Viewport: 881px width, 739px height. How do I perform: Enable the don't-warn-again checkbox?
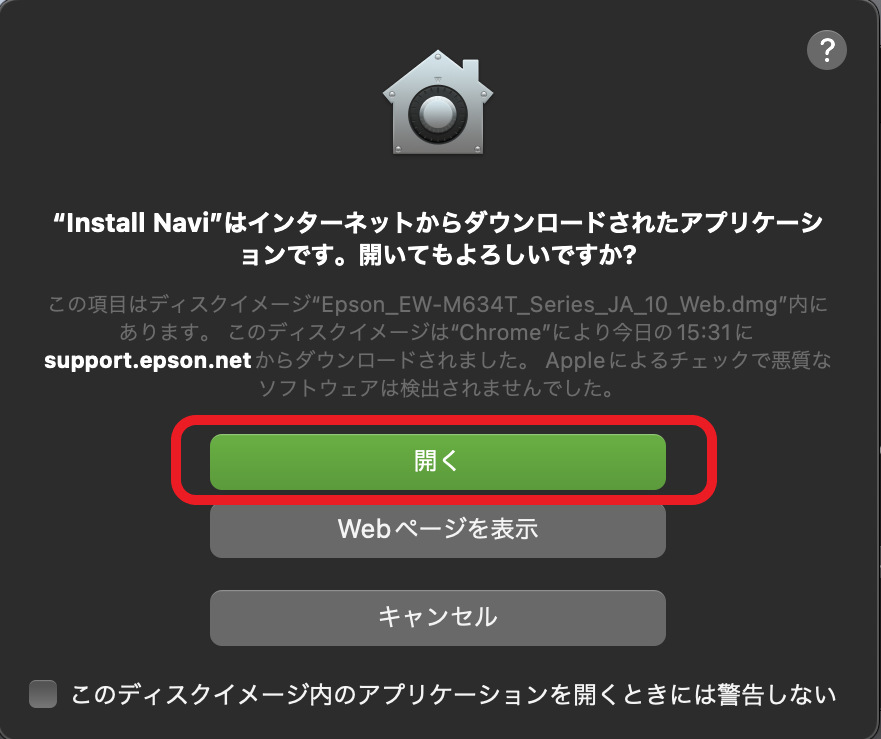pos(43,694)
